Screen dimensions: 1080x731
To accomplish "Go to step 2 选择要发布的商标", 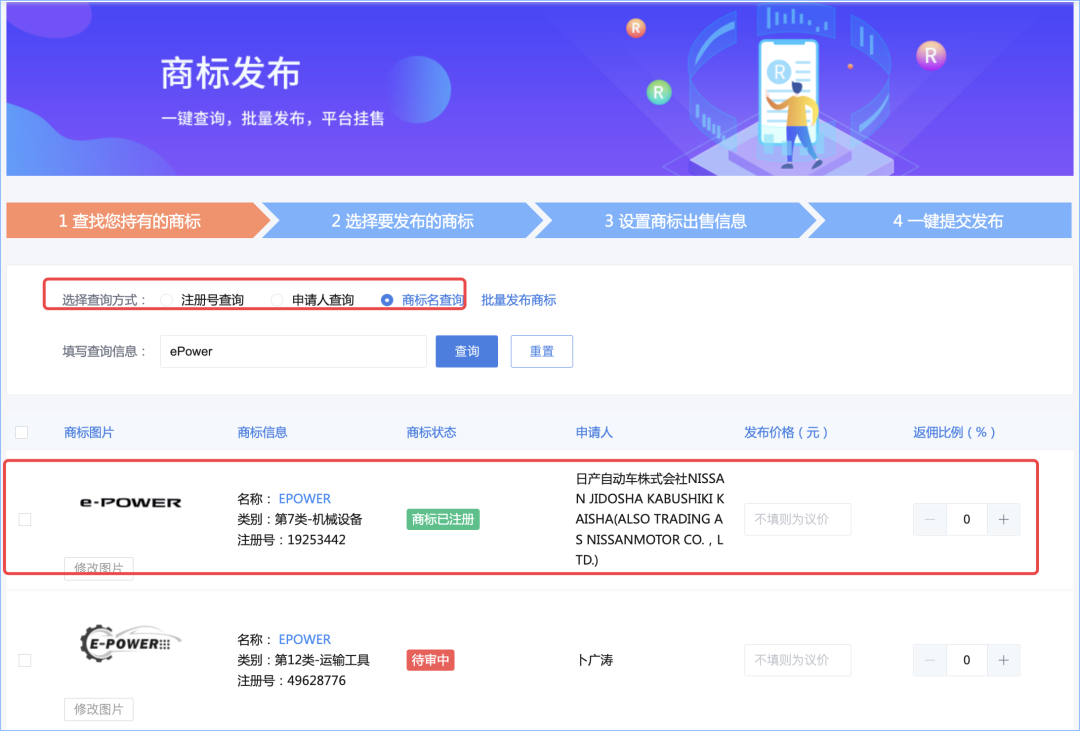I will [x=403, y=220].
